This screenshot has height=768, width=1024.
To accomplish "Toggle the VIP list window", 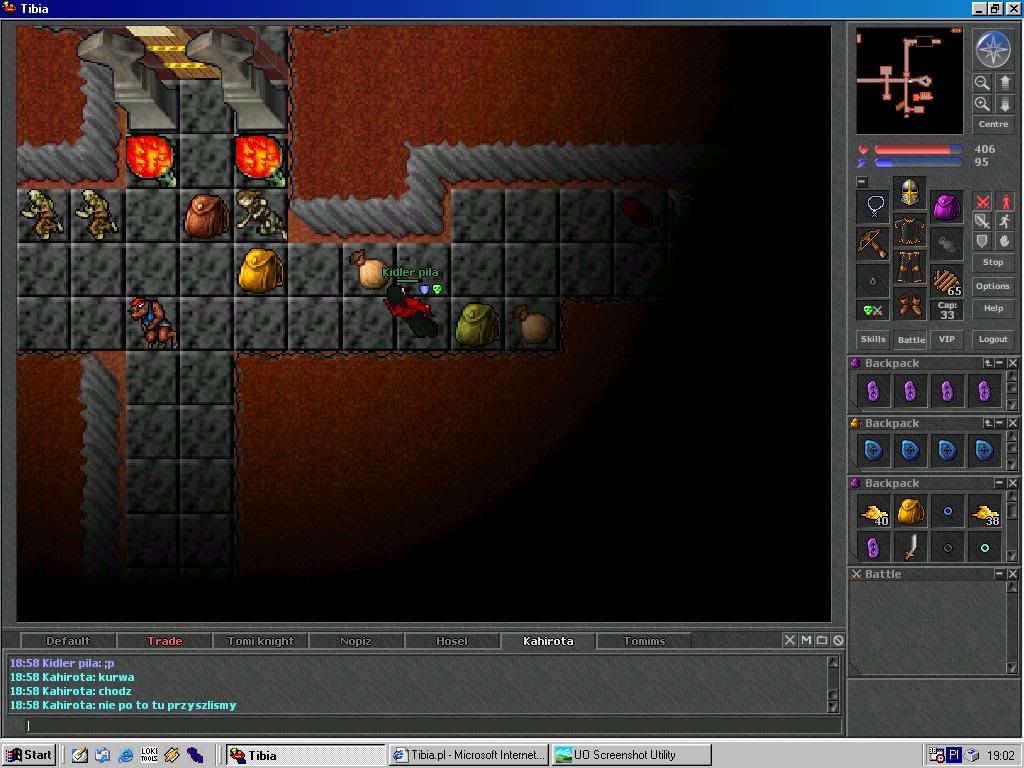I will 947,339.
